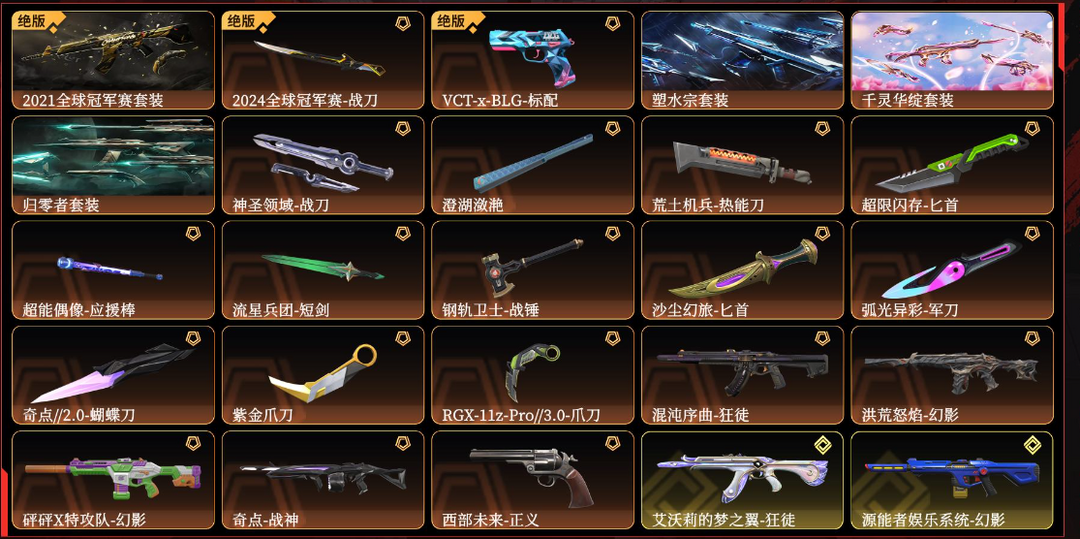Choose the 荒土机兵-热能刀 knife skin

click(742, 165)
